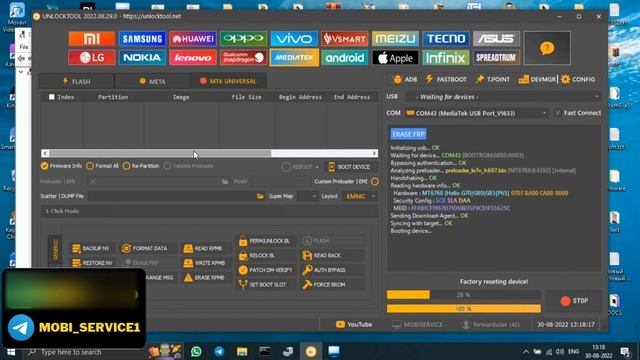
Task: Select the Huawei brand icon
Action: [193, 39]
